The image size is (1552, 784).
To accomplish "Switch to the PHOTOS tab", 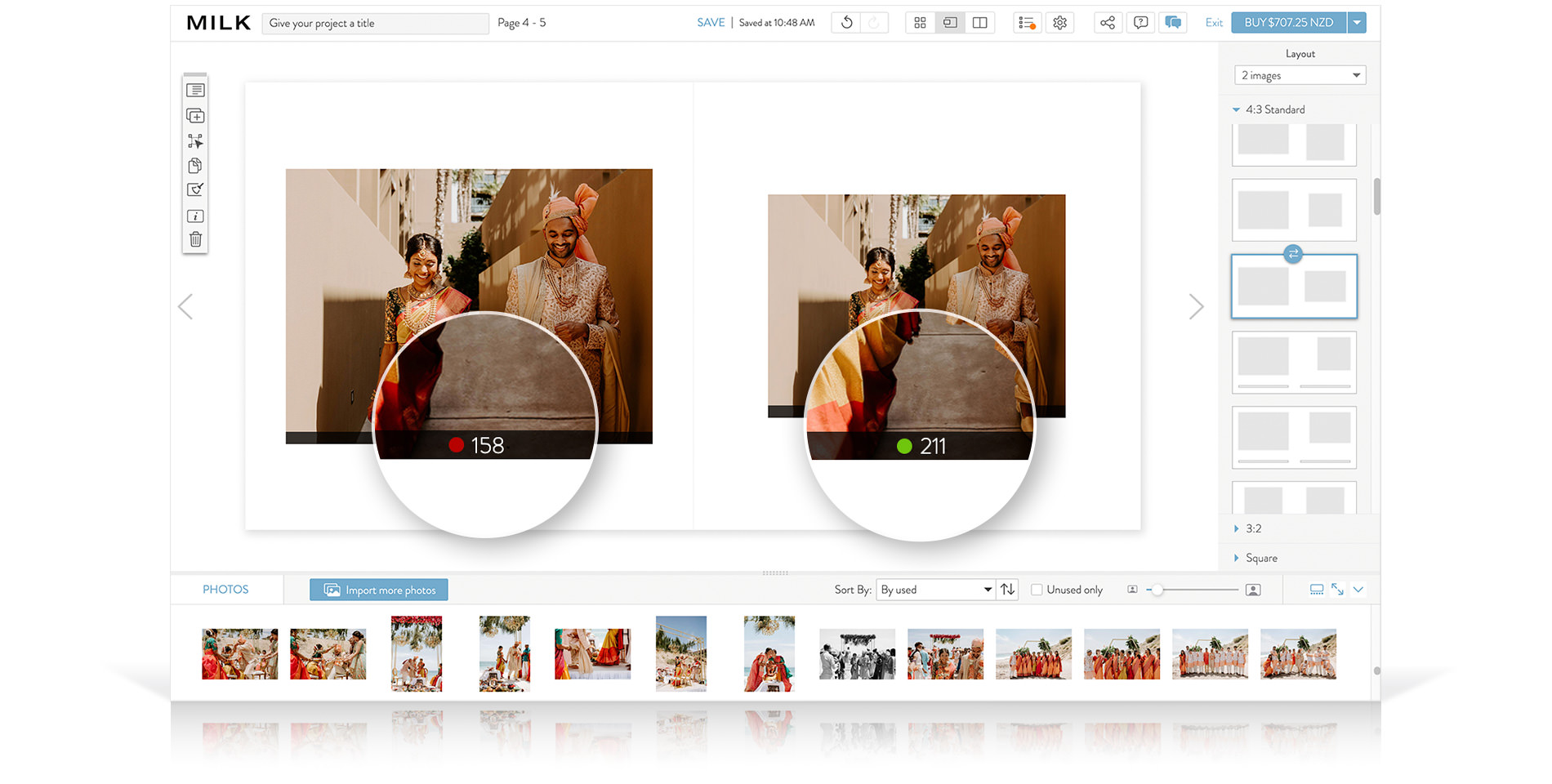I will click(x=225, y=589).
